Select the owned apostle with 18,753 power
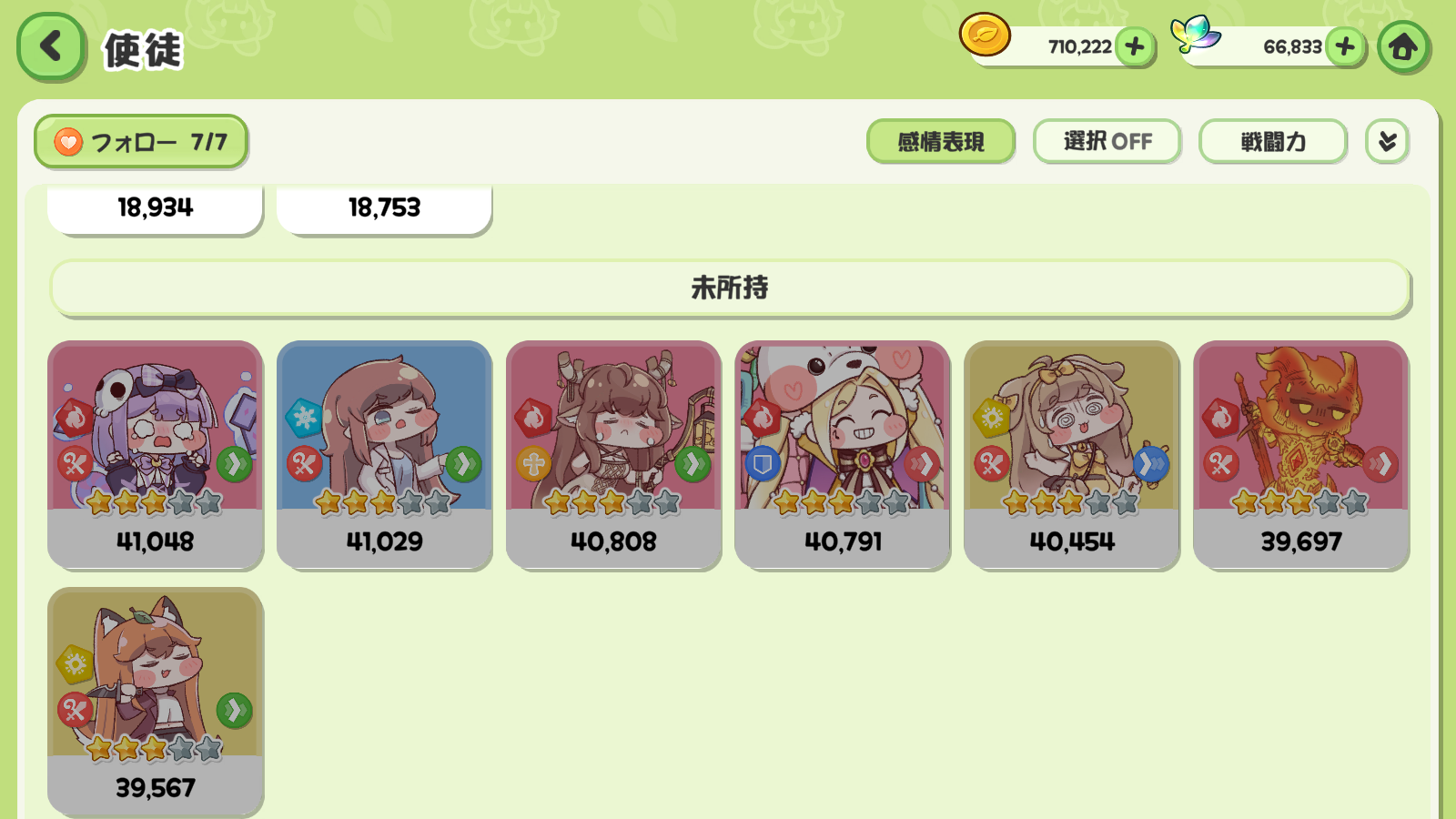 tap(384, 208)
